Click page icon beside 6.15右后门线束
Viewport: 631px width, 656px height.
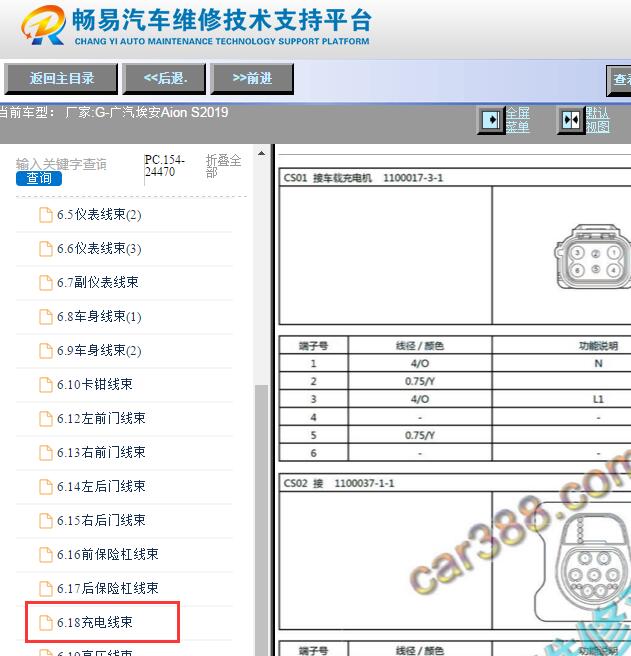tap(46, 520)
